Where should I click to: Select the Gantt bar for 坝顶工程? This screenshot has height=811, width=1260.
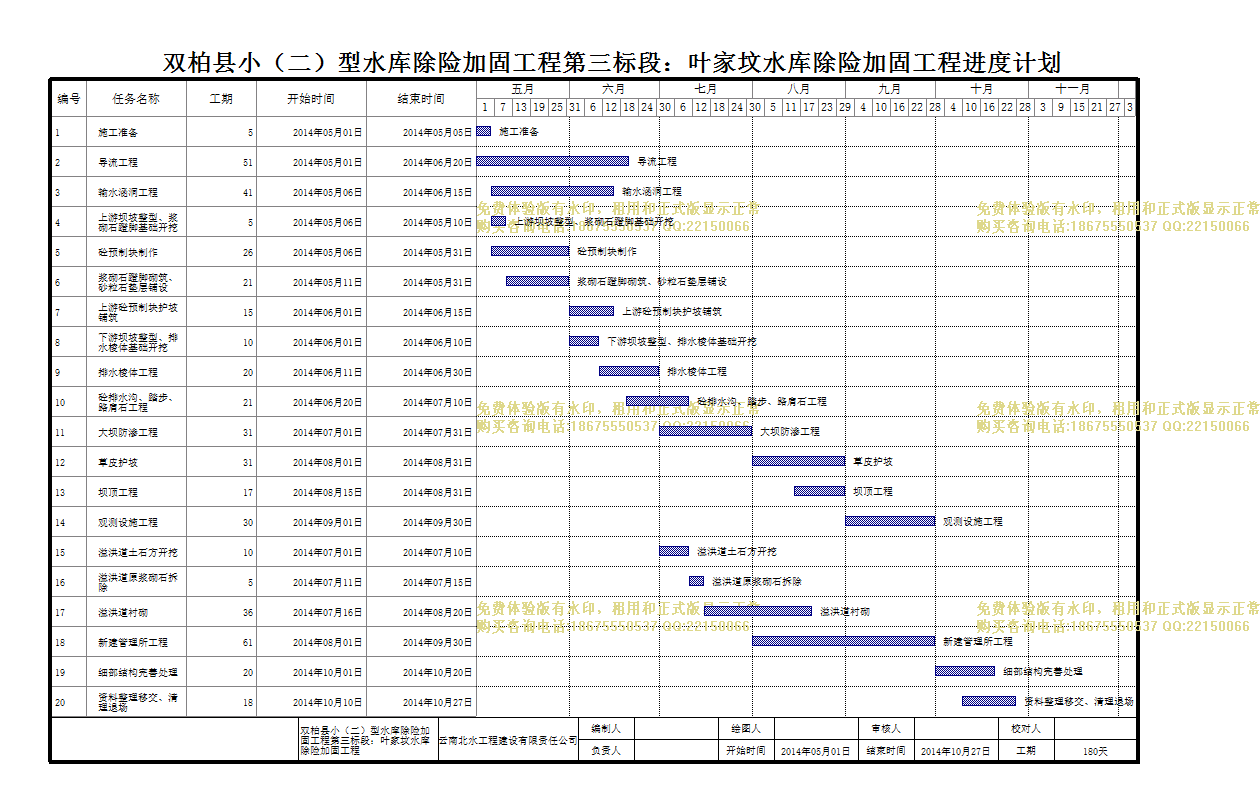click(819, 491)
